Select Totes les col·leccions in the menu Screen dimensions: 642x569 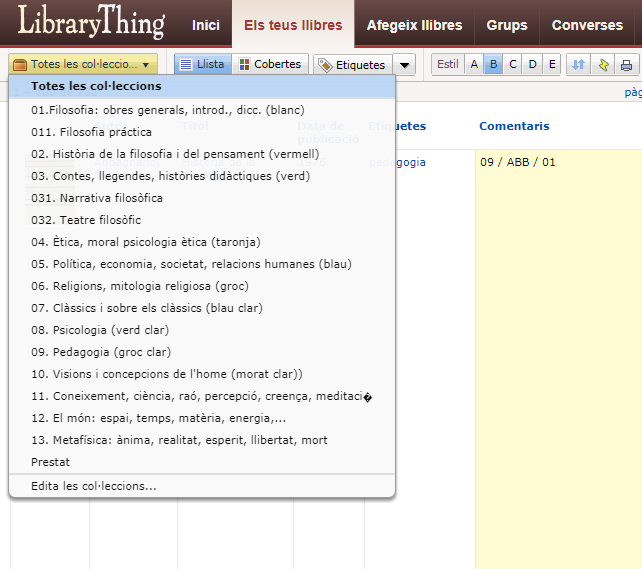pyautogui.click(x=202, y=86)
